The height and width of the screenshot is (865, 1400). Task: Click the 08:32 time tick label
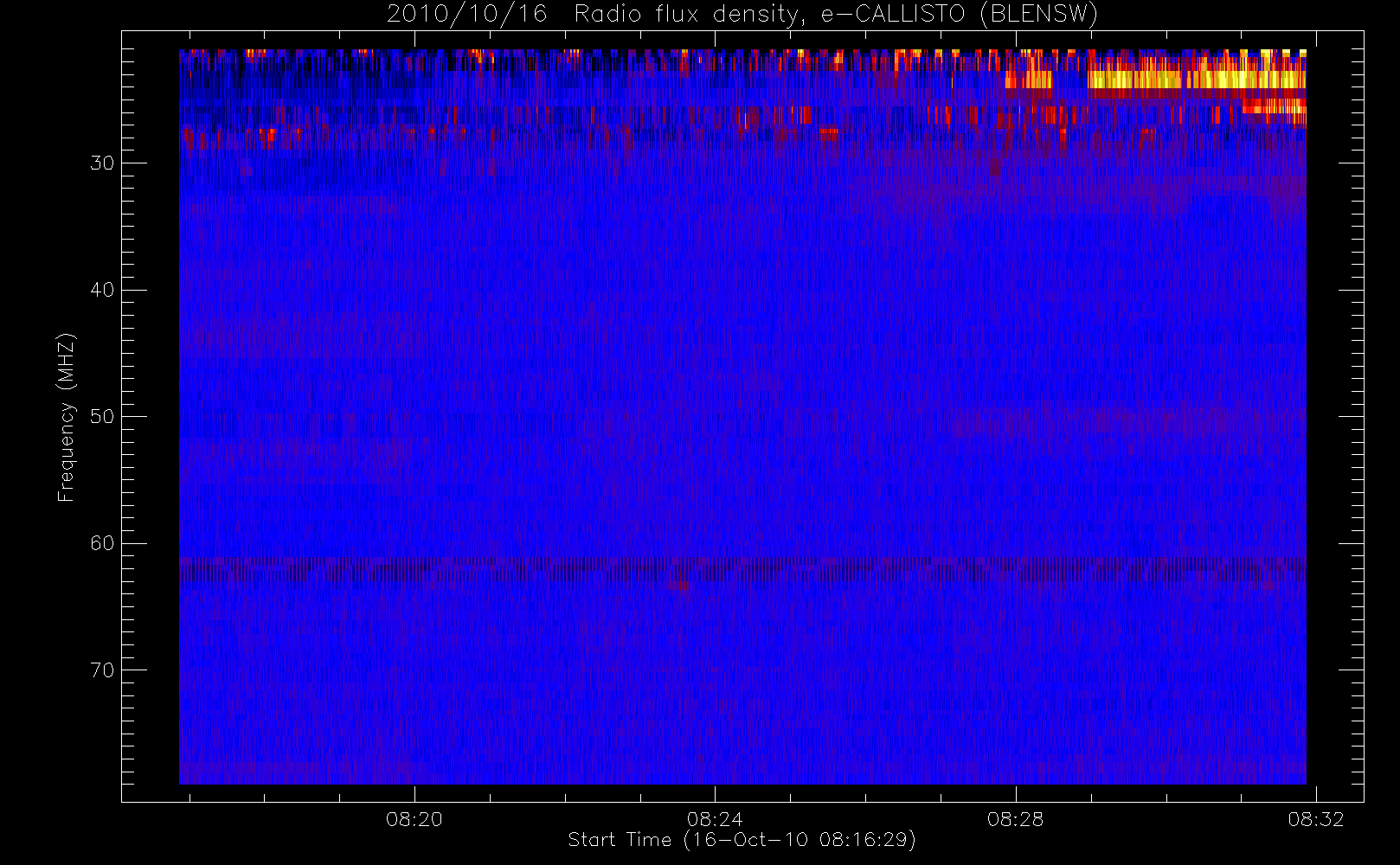pos(1316,818)
